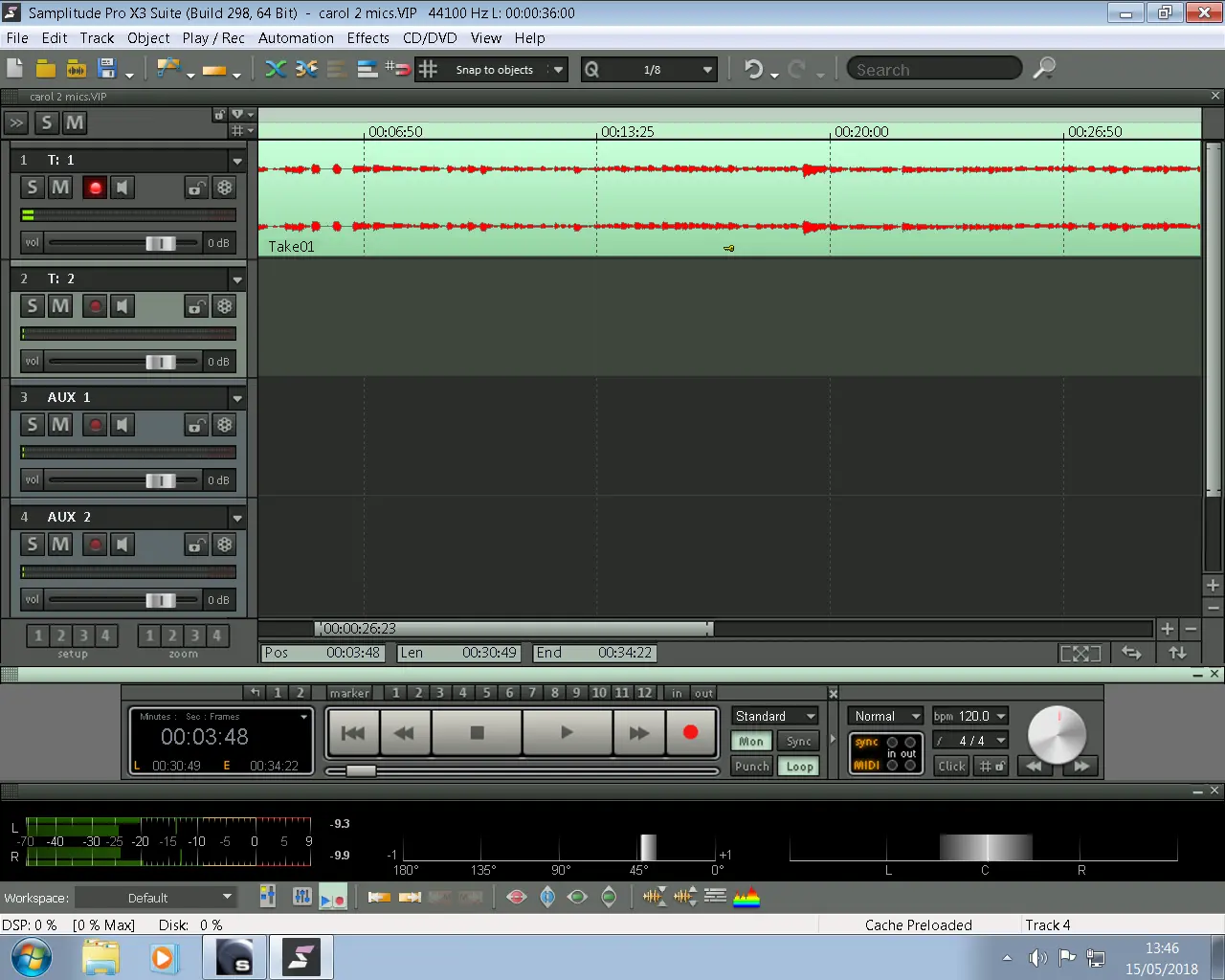Click the Record button in transport

coord(690,733)
